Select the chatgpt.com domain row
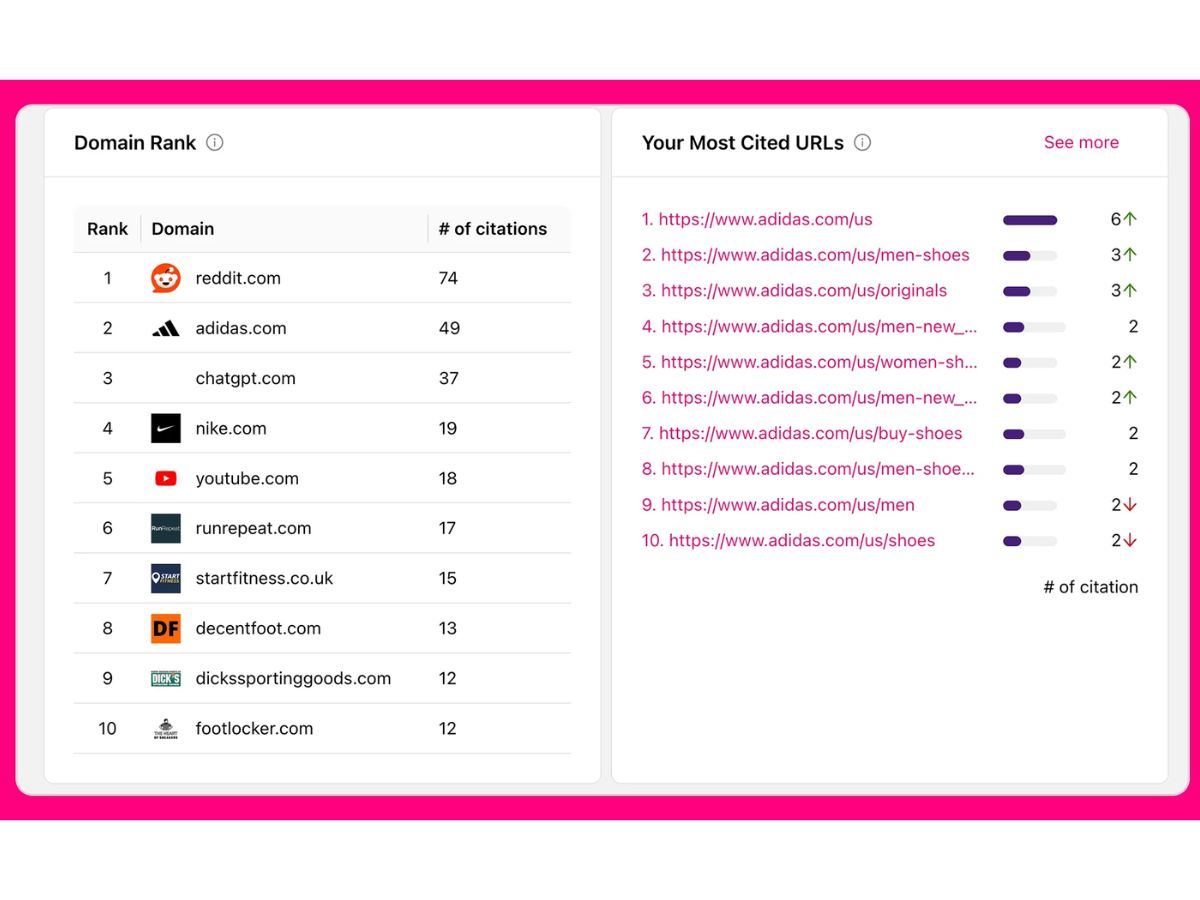1200x900 pixels. click(322, 378)
